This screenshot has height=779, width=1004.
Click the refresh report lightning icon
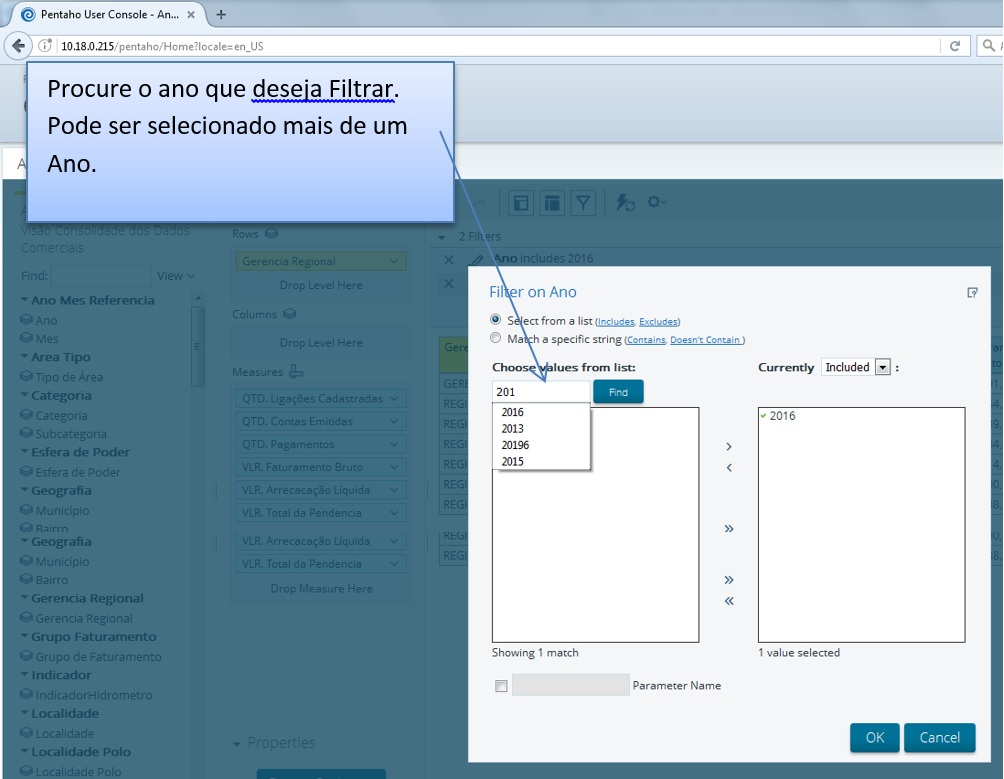(x=624, y=202)
